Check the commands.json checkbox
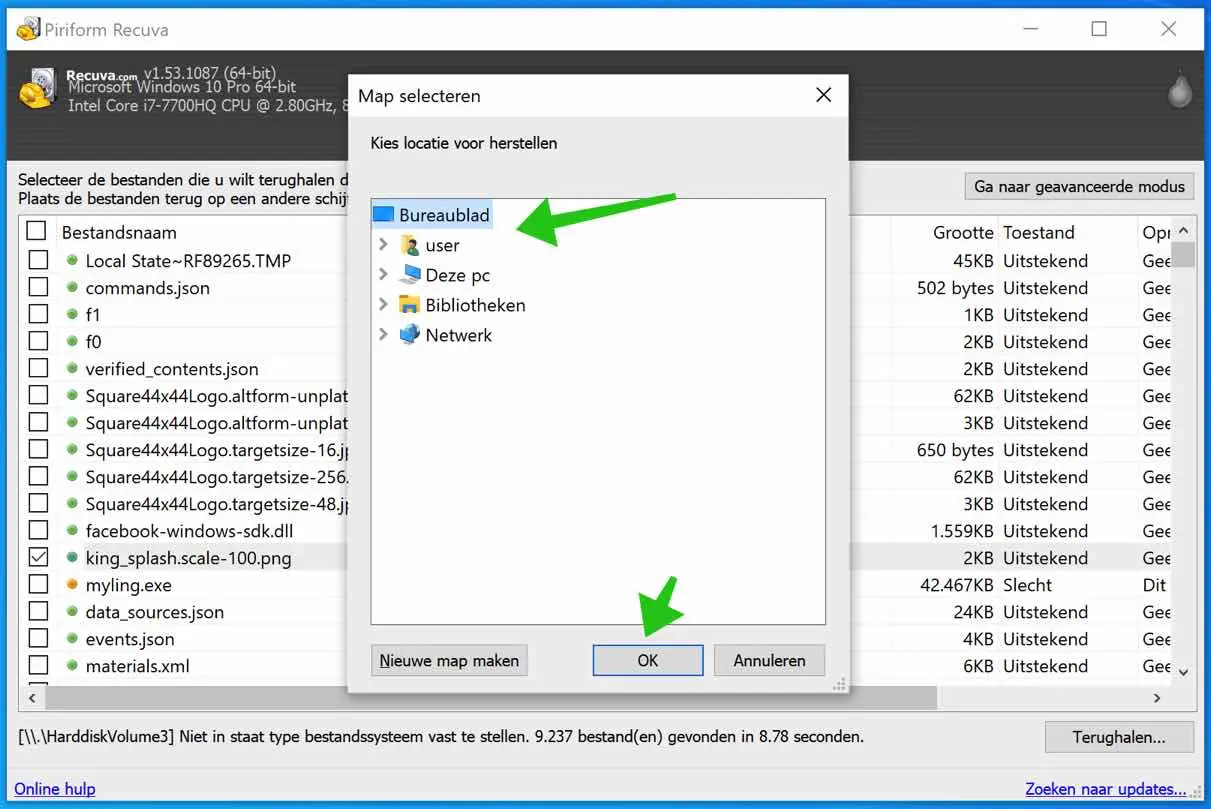The image size is (1211, 809). click(38, 287)
